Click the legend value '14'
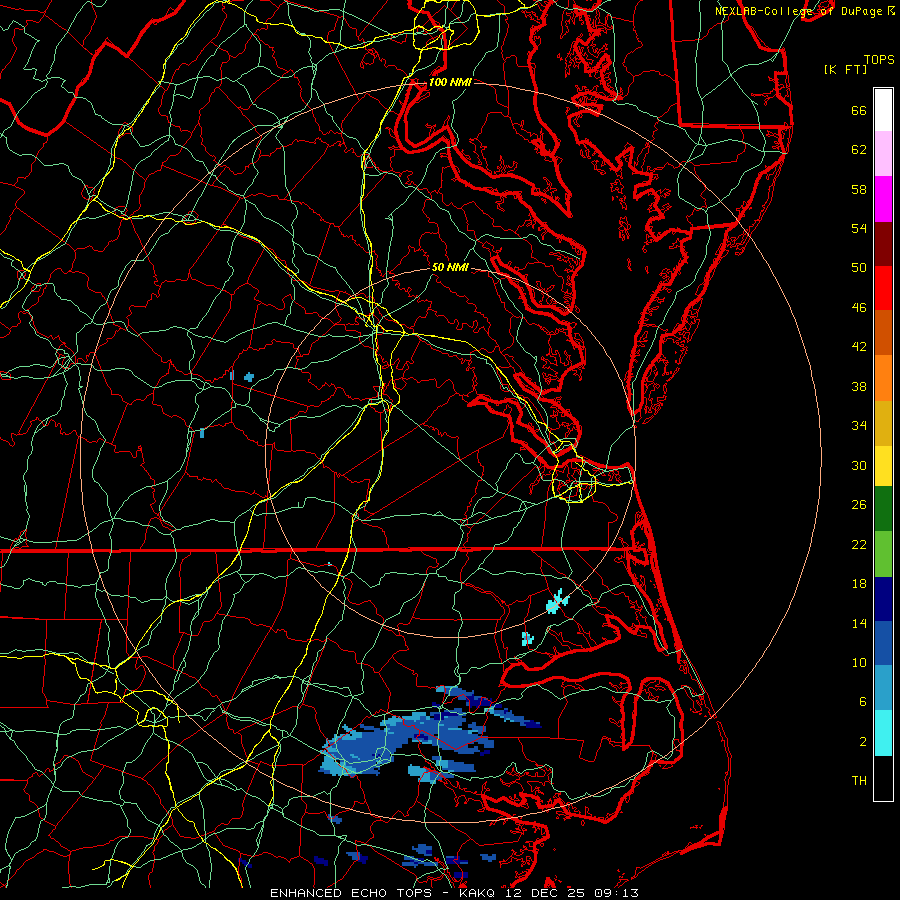This screenshot has height=900, width=900. [859, 623]
